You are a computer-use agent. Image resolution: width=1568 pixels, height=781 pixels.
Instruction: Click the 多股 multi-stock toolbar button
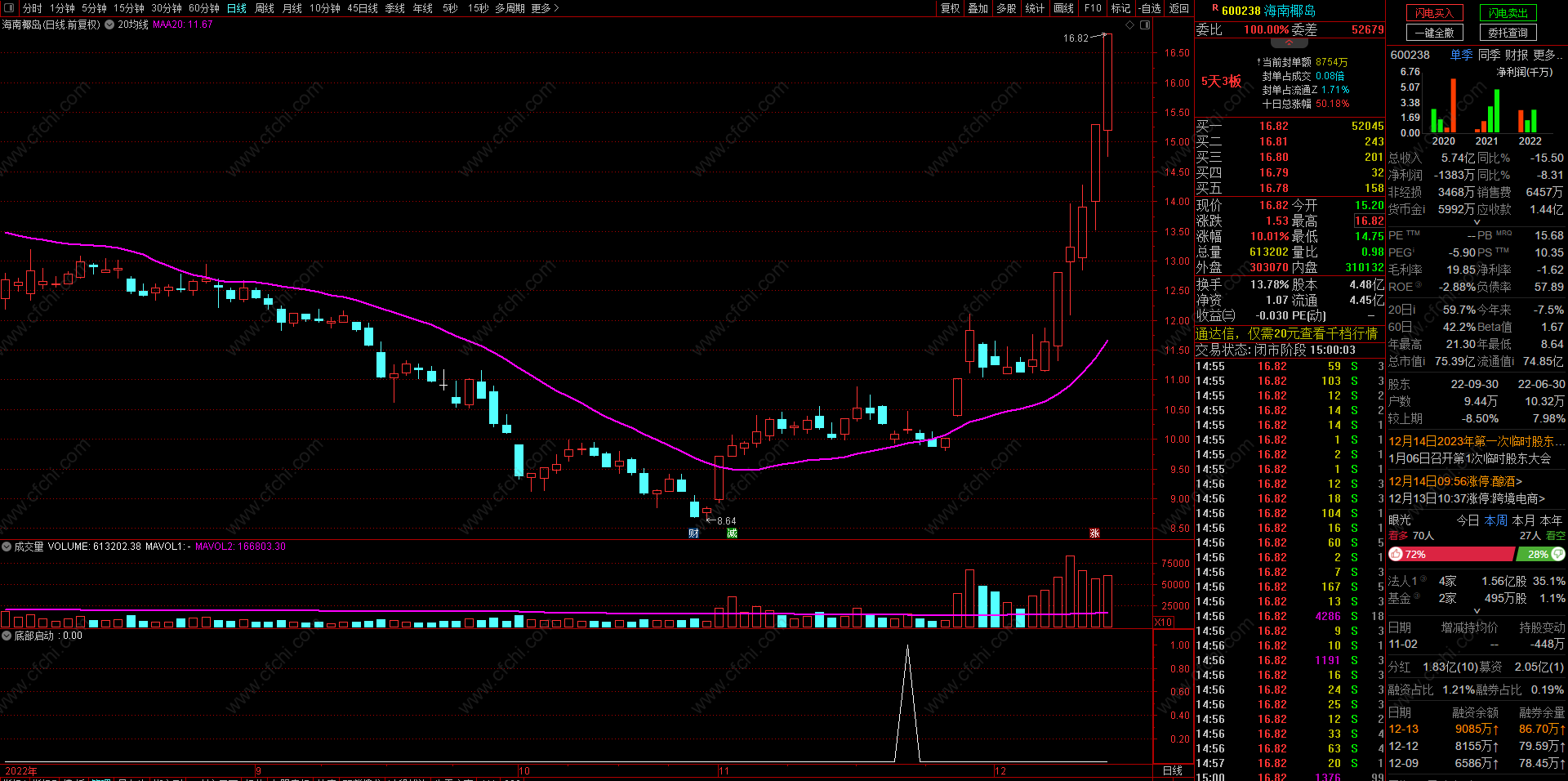pyautogui.click(x=1007, y=8)
